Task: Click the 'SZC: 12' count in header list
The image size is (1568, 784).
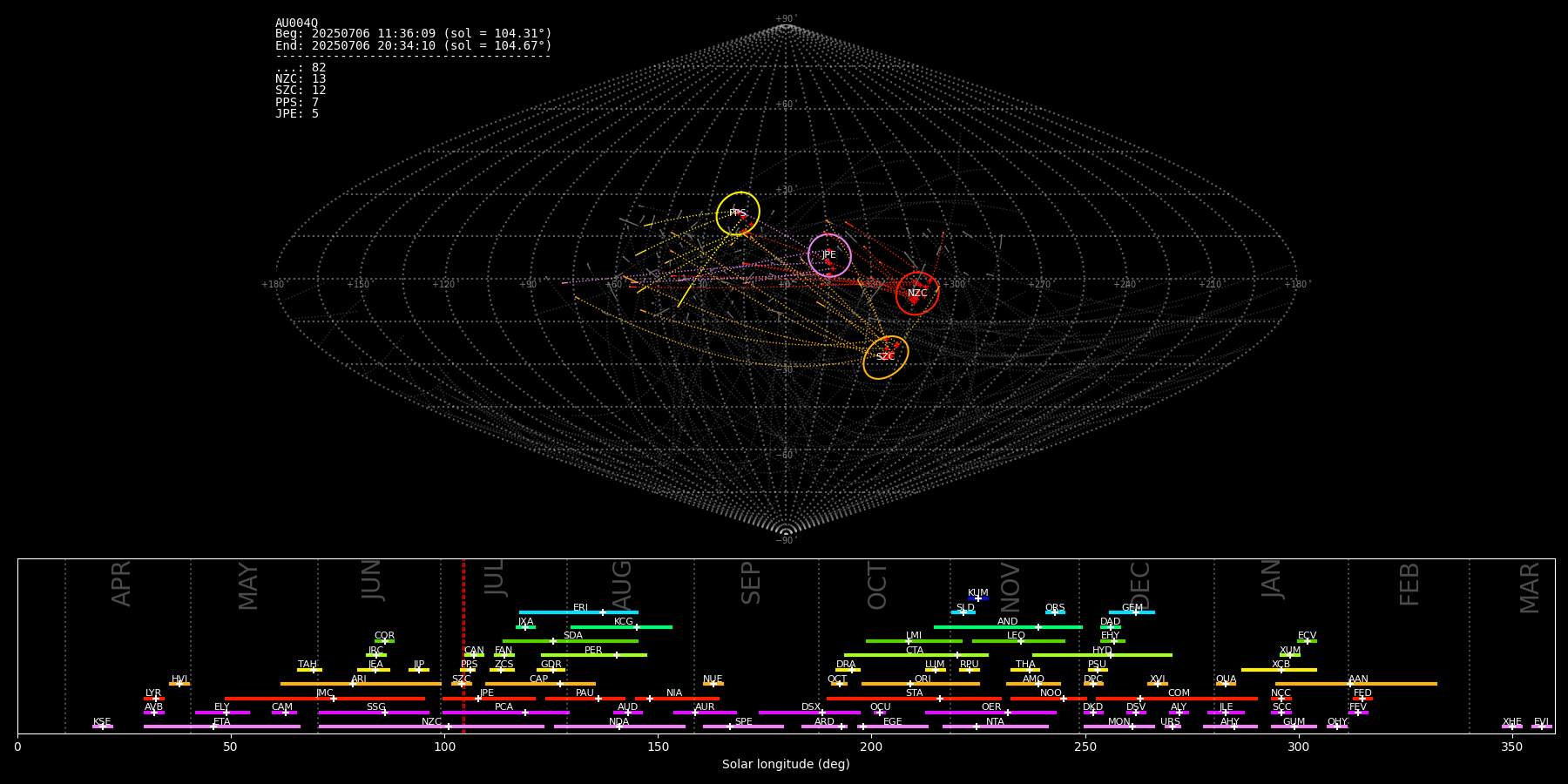Action: click(x=301, y=91)
